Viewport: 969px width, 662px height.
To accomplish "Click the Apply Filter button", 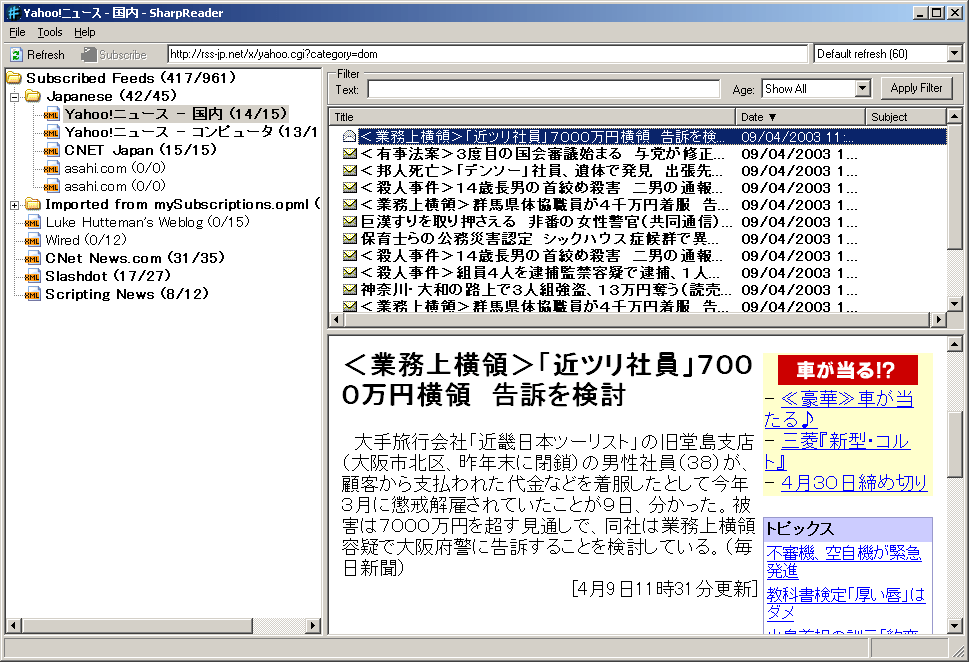I will 916,88.
